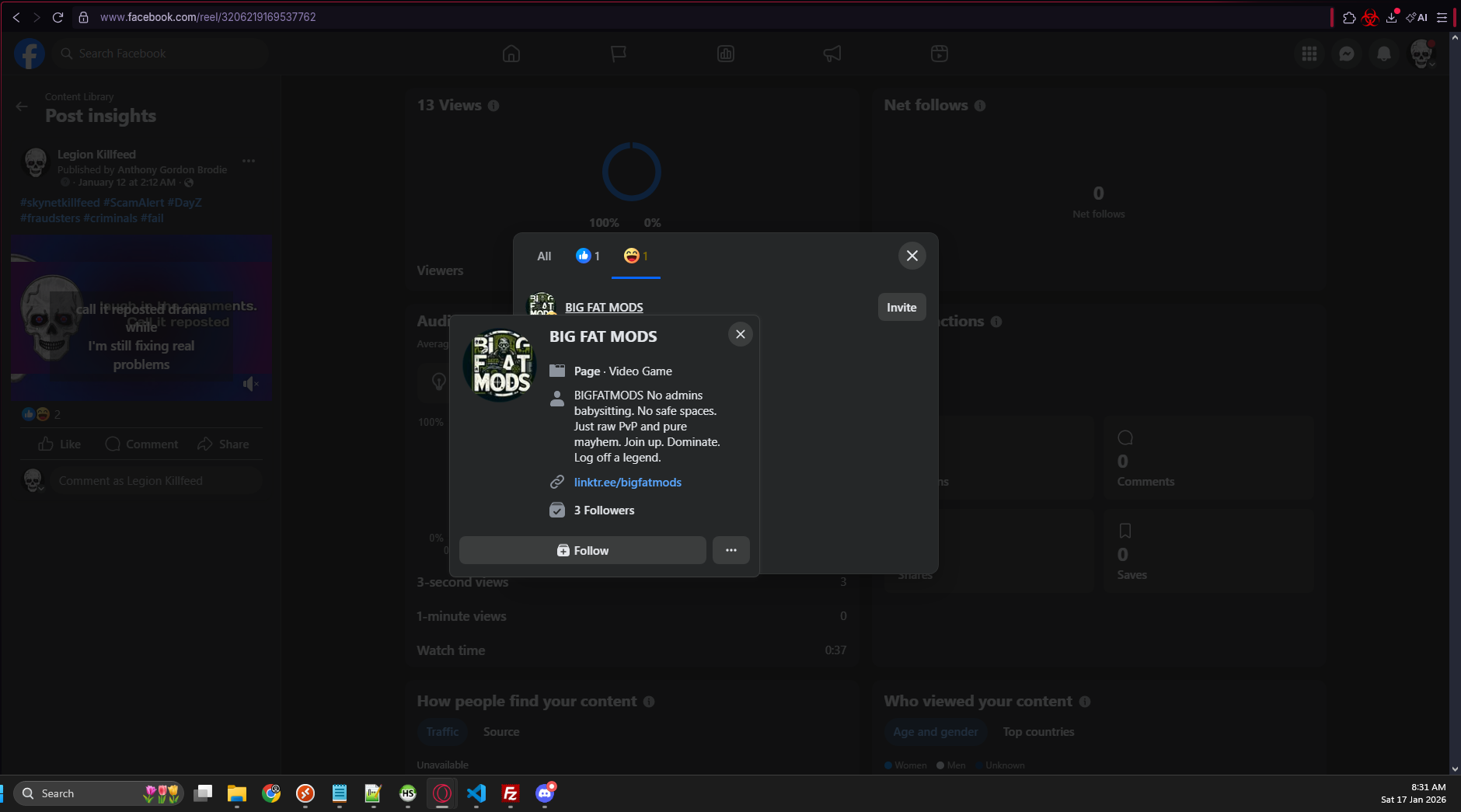Open the red biohazard extension icon
The image size is (1461, 812).
click(1370, 17)
